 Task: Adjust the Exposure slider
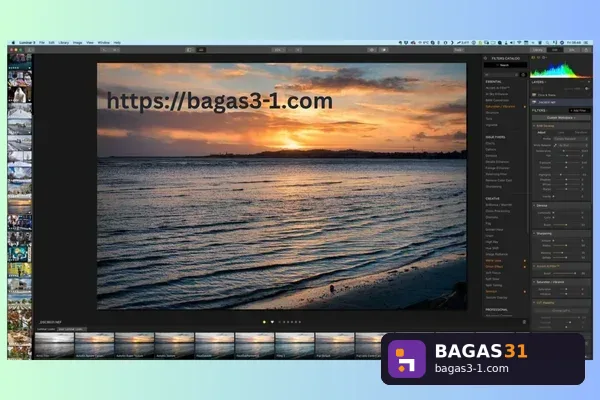pyautogui.click(x=566, y=162)
